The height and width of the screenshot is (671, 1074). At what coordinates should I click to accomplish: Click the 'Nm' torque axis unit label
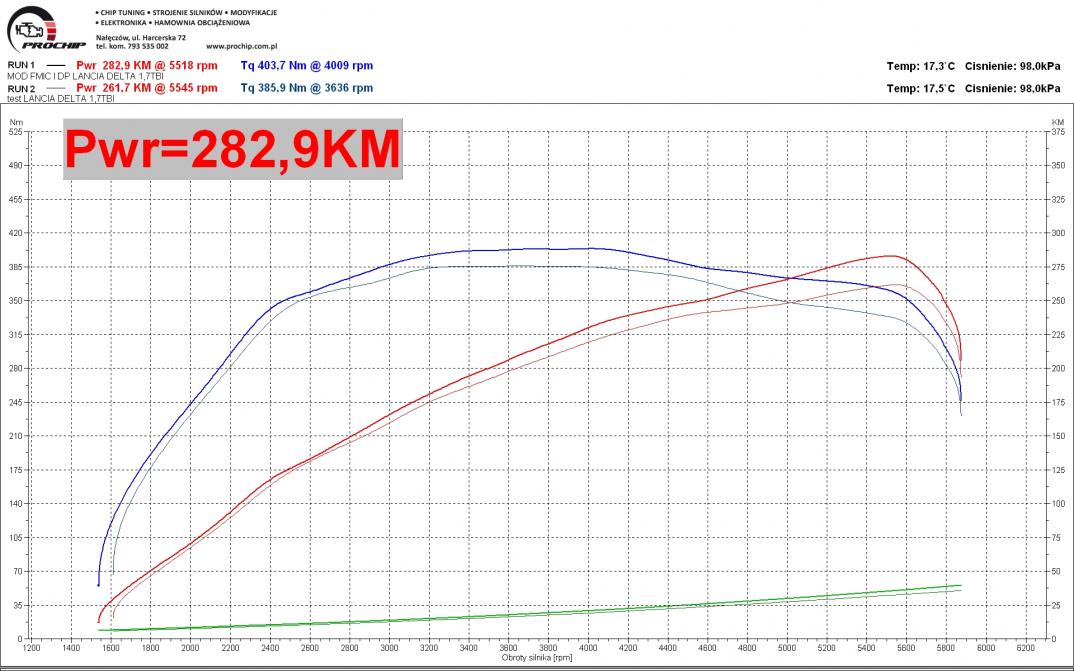pyautogui.click(x=14, y=122)
